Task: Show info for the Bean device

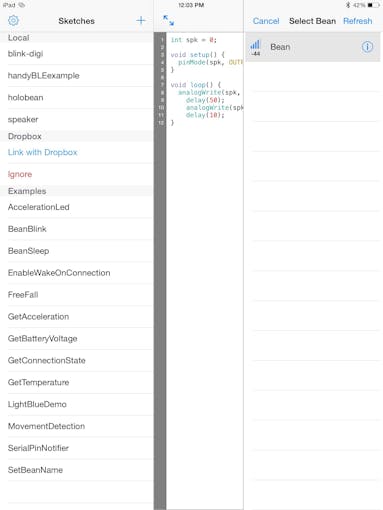Action: pos(367,47)
